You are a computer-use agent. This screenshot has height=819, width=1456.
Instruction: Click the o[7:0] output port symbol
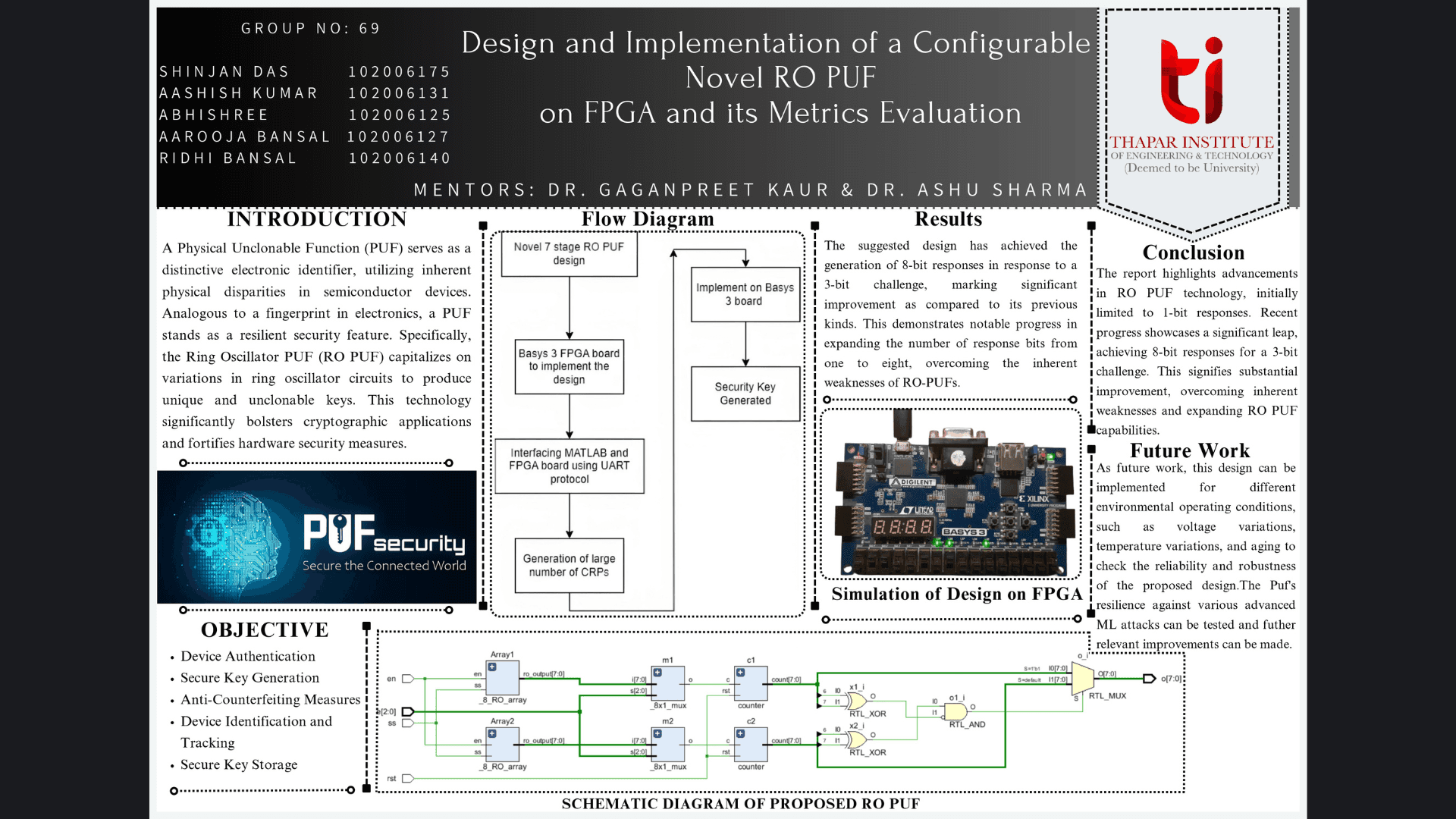tap(1149, 679)
